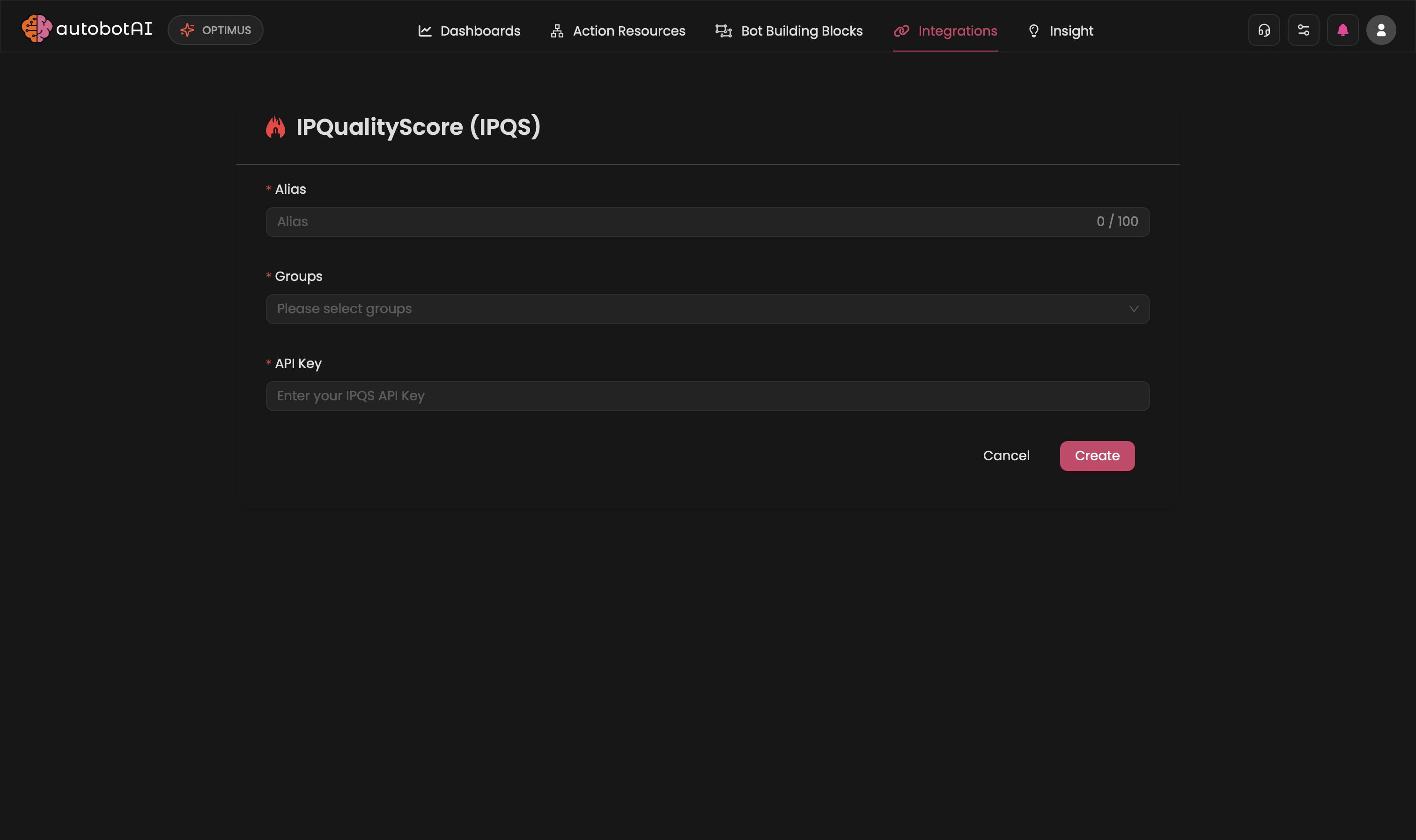Open the Action Resources menu
This screenshot has width=1416, height=840.
click(618, 30)
